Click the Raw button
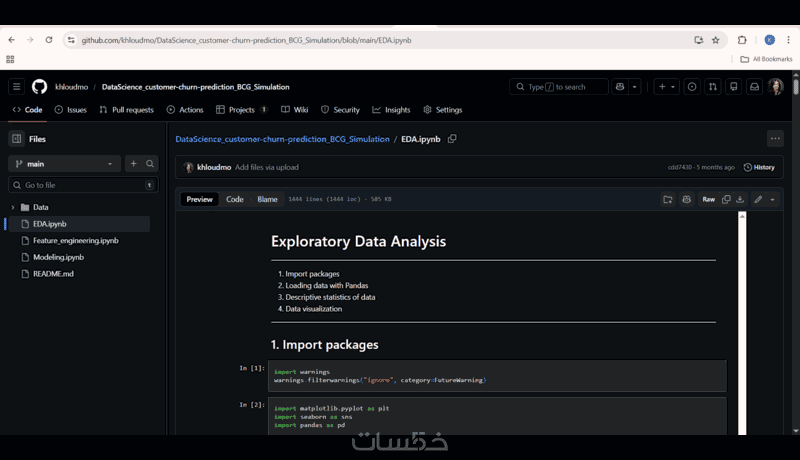This screenshot has width=800, height=460. (708, 199)
